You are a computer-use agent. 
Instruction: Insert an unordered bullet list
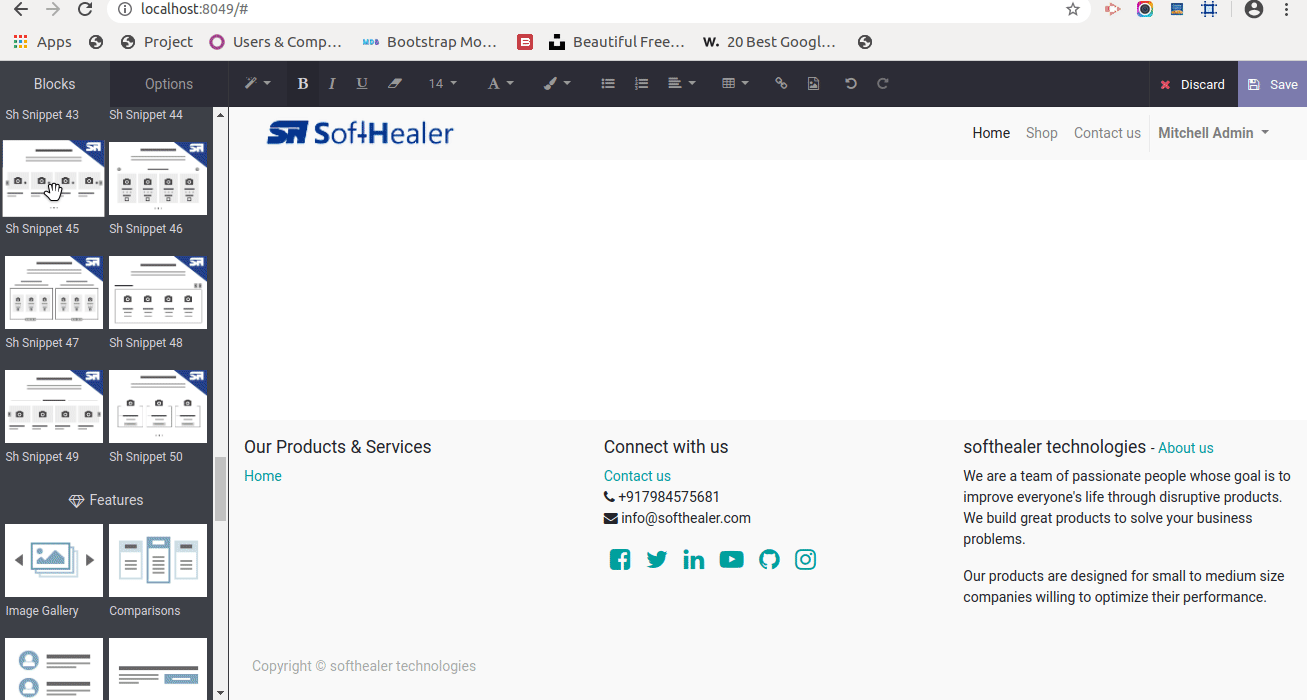[x=608, y=84]
